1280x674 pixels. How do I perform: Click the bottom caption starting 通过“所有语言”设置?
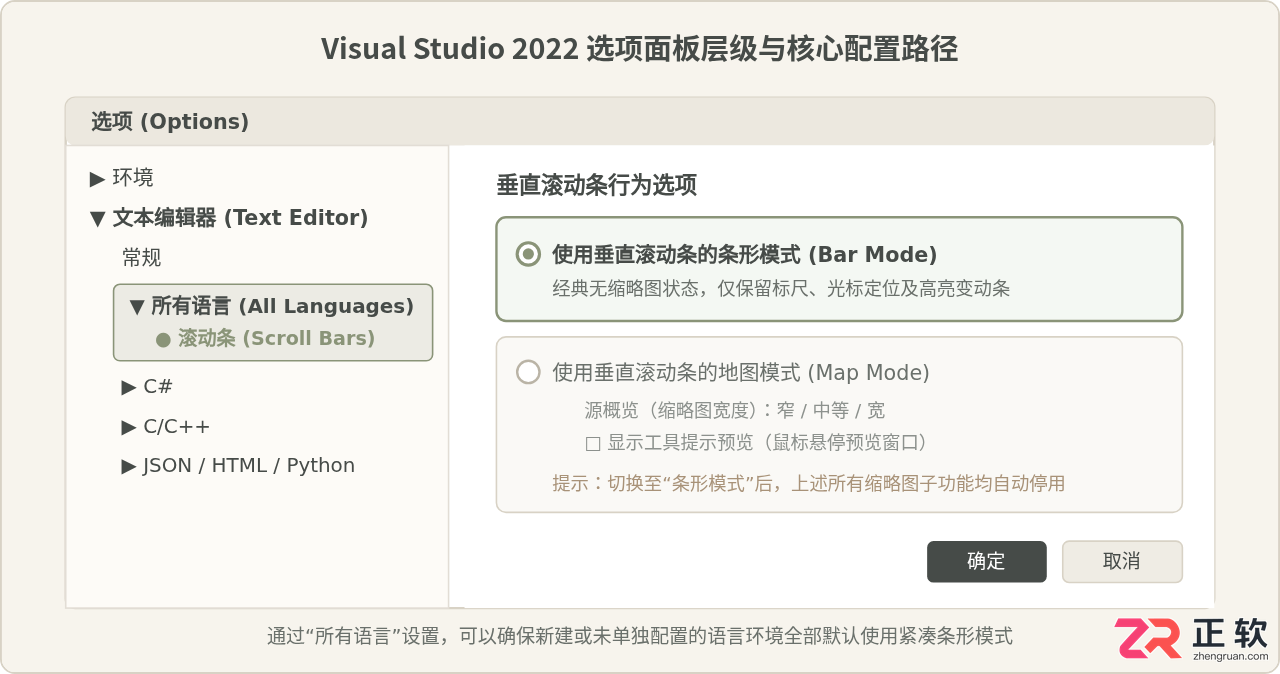click(640, 636)
